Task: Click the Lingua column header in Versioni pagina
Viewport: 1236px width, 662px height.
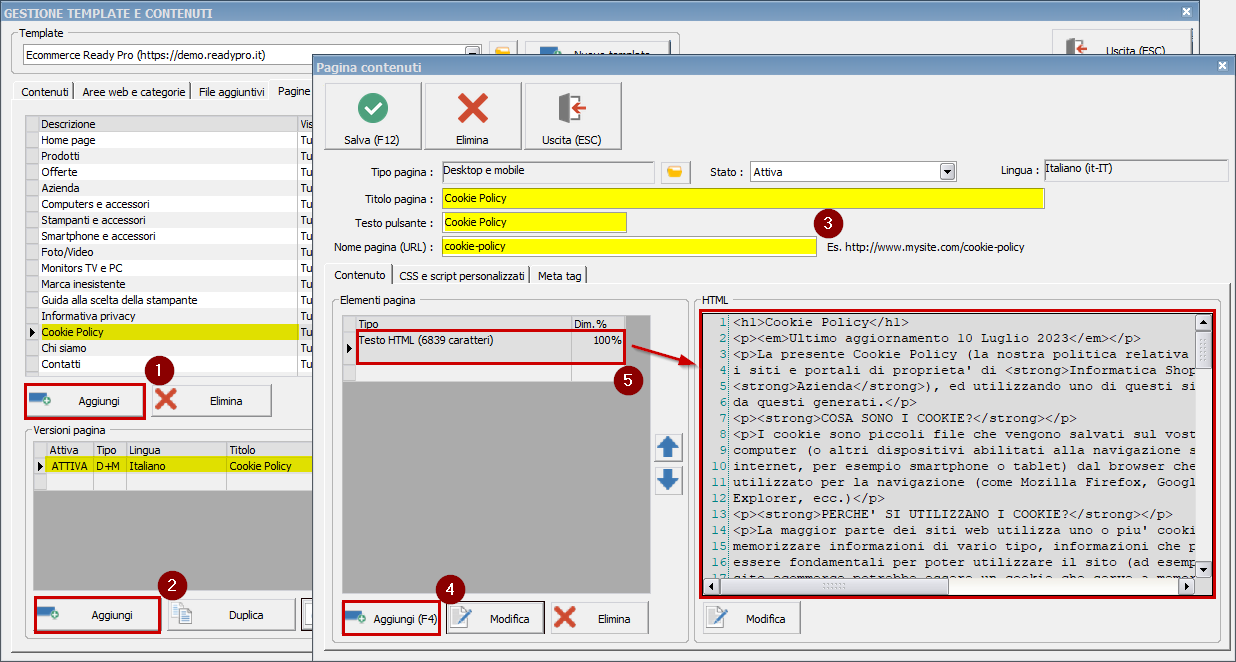Action: [x=176, y=450]
